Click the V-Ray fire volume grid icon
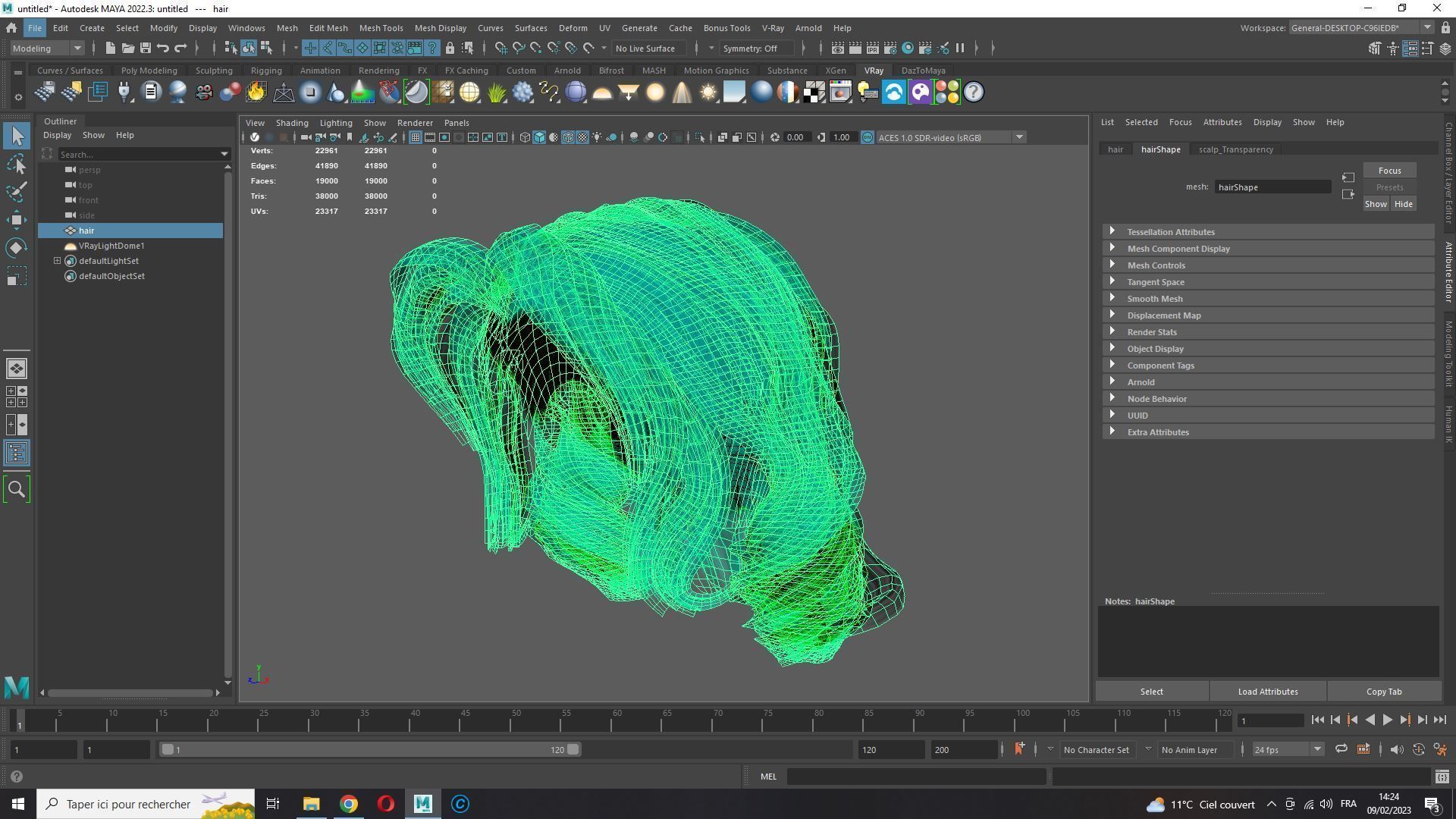The width and height of the screenshot is (1456, 819). tap(256, 93)
